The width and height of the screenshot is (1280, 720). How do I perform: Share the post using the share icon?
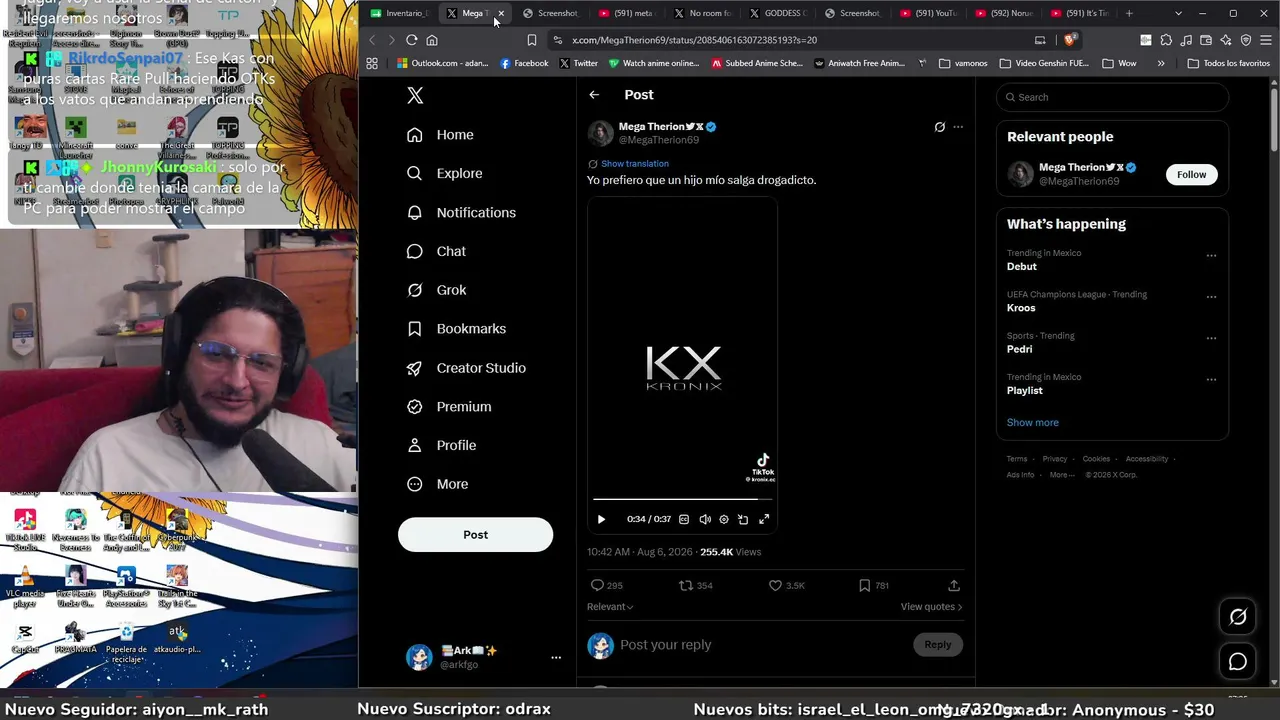(x=954, y=585)
